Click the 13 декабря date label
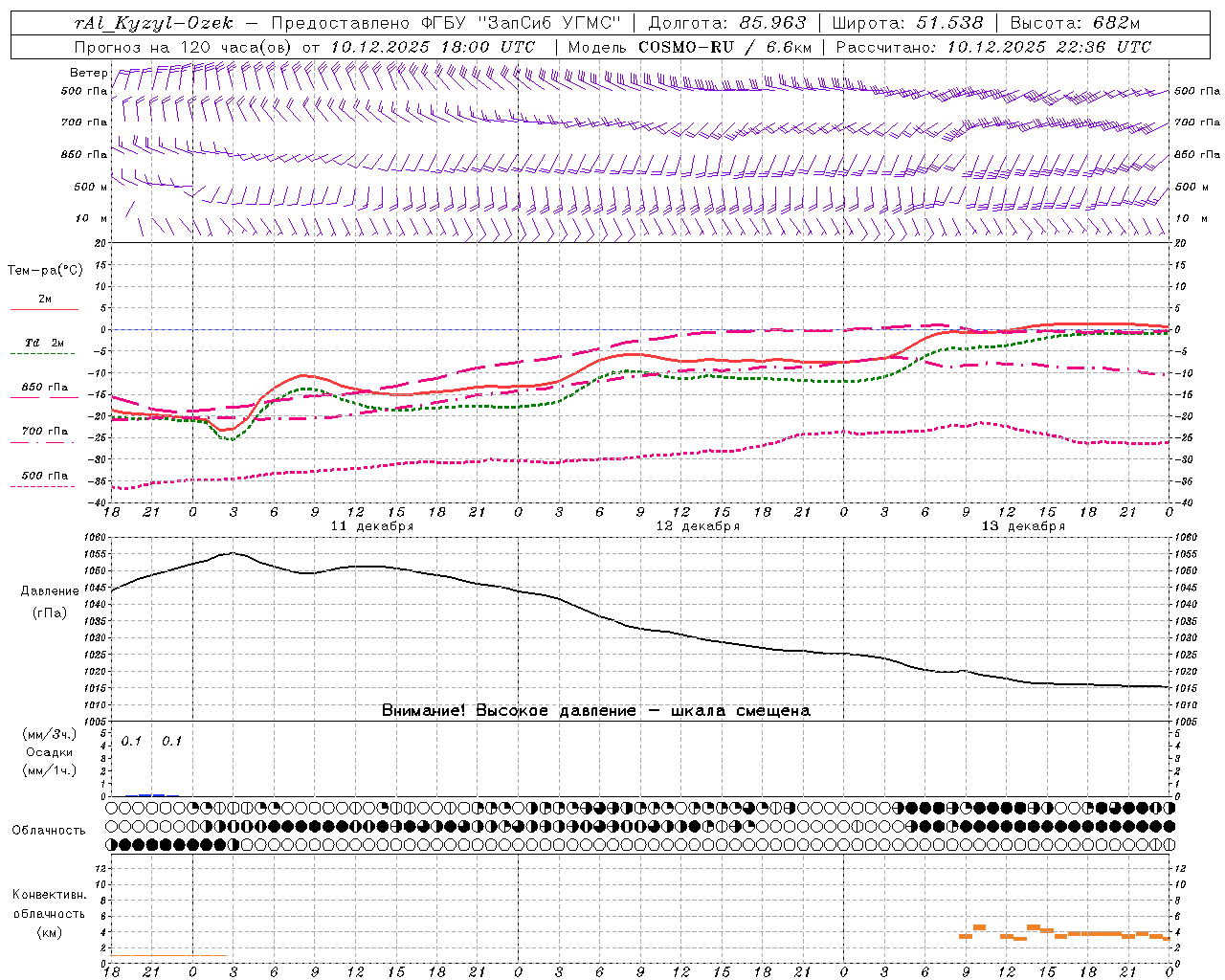This screenshot has width=1225, height=980. 1023,526
